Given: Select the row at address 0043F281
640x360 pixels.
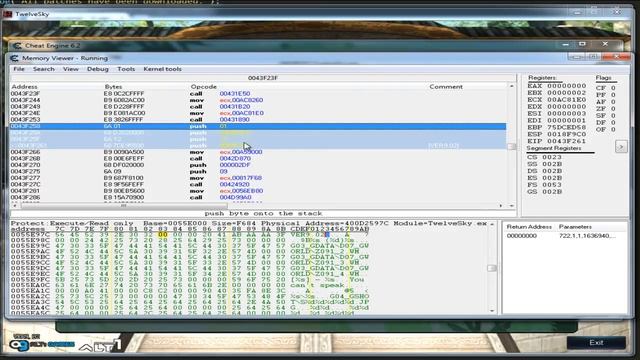Looking at the screenshot, I should tap(258, 191).
